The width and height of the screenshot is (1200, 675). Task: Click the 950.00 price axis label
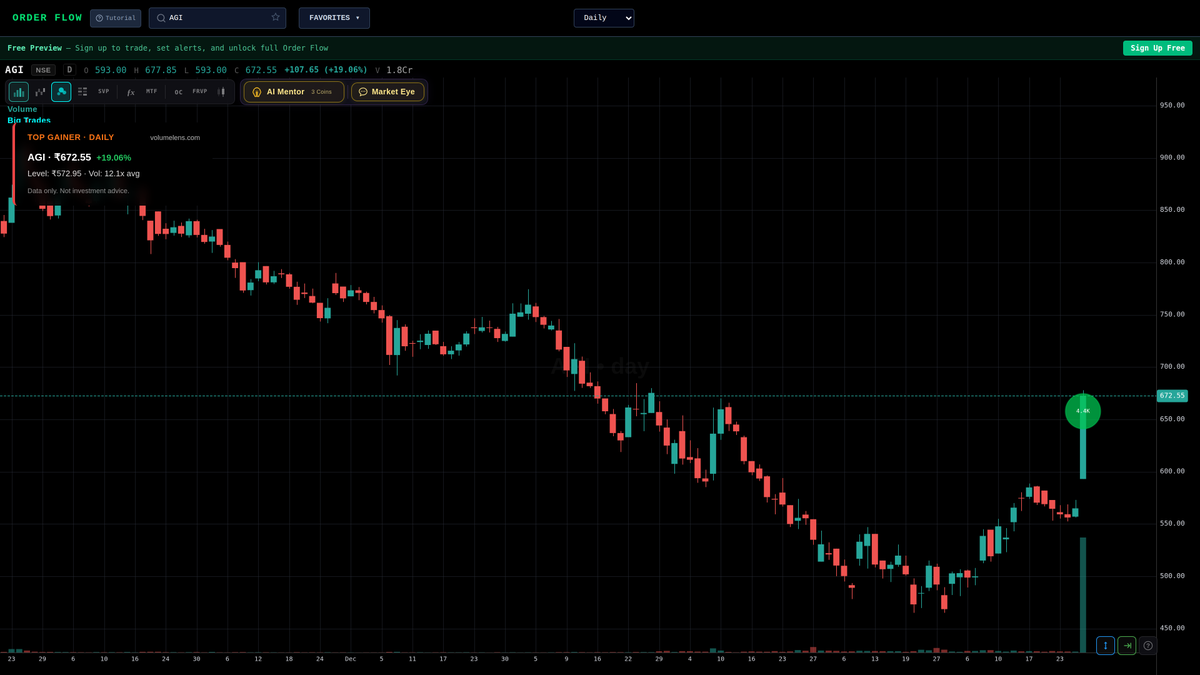click(1172, 105)
